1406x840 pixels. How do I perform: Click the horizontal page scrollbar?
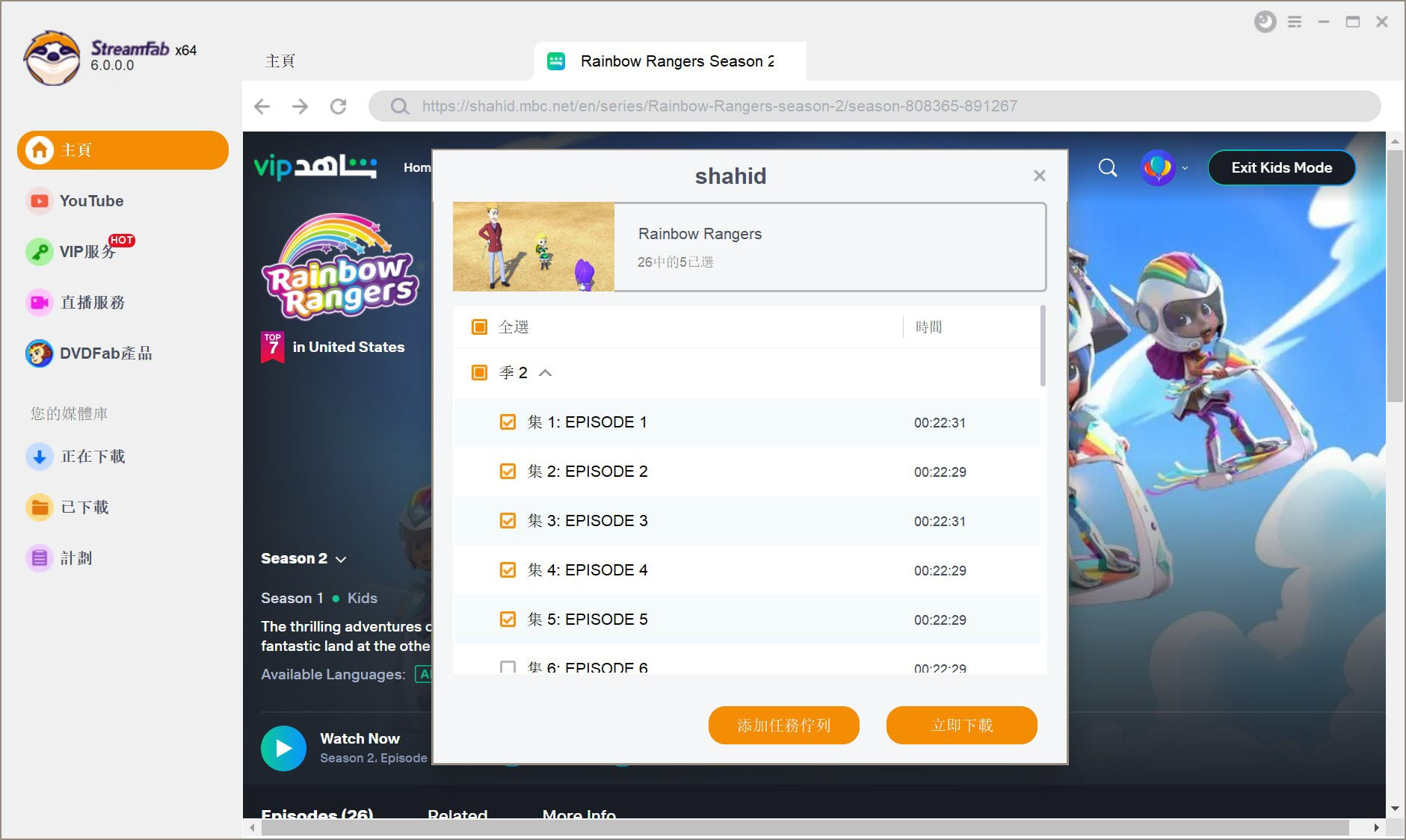point(805,828)
